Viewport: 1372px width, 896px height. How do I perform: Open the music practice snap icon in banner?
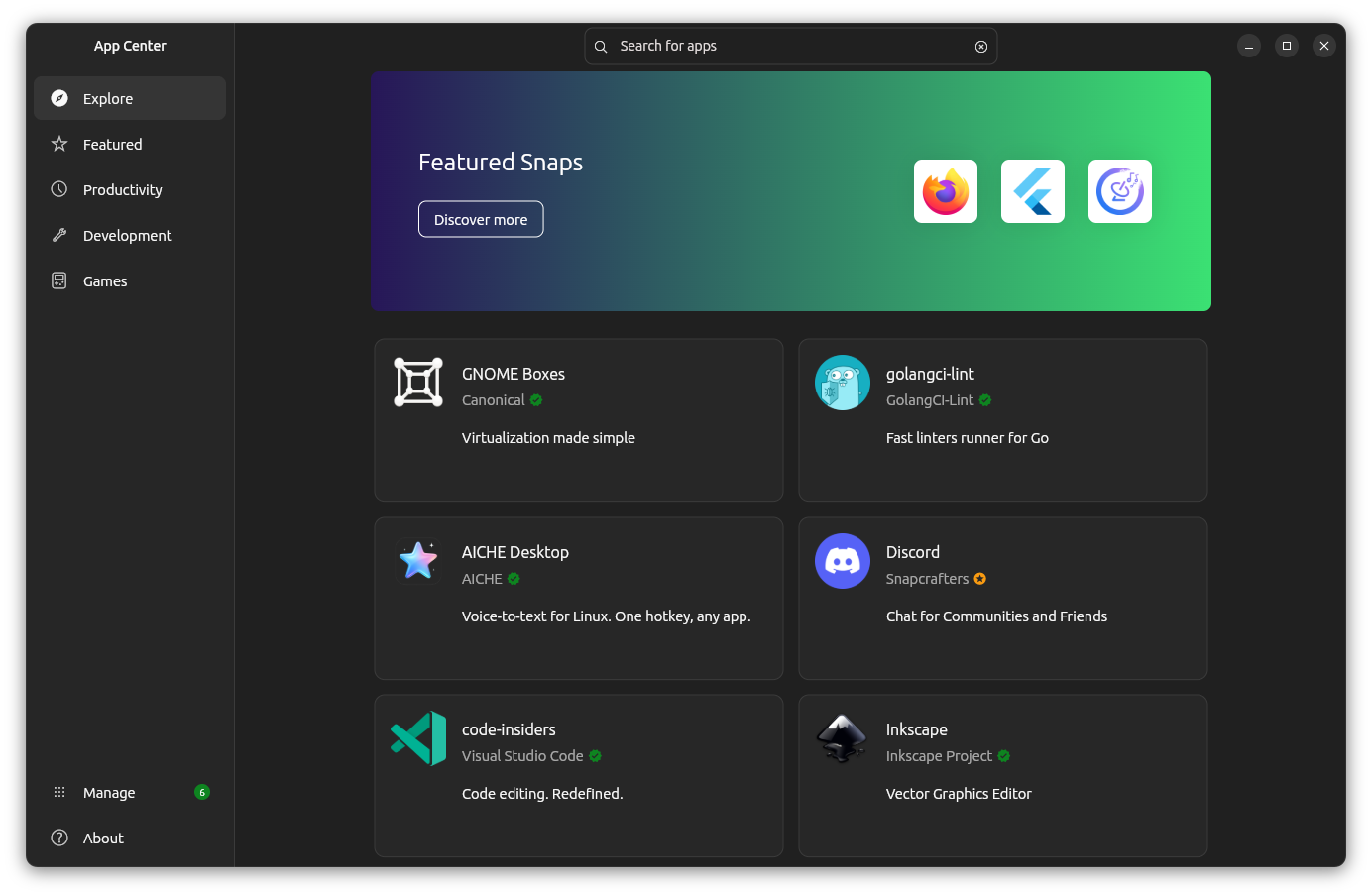pos(1120,191)
